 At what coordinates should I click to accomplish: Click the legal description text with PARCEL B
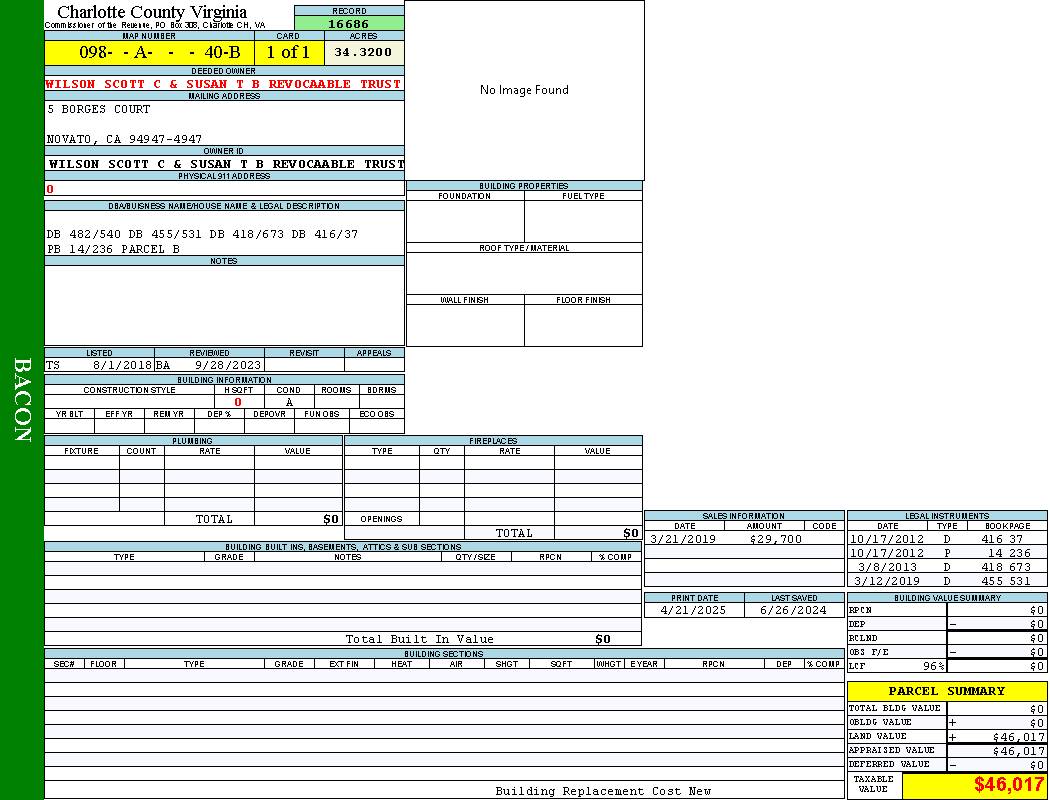pos(113,249)
